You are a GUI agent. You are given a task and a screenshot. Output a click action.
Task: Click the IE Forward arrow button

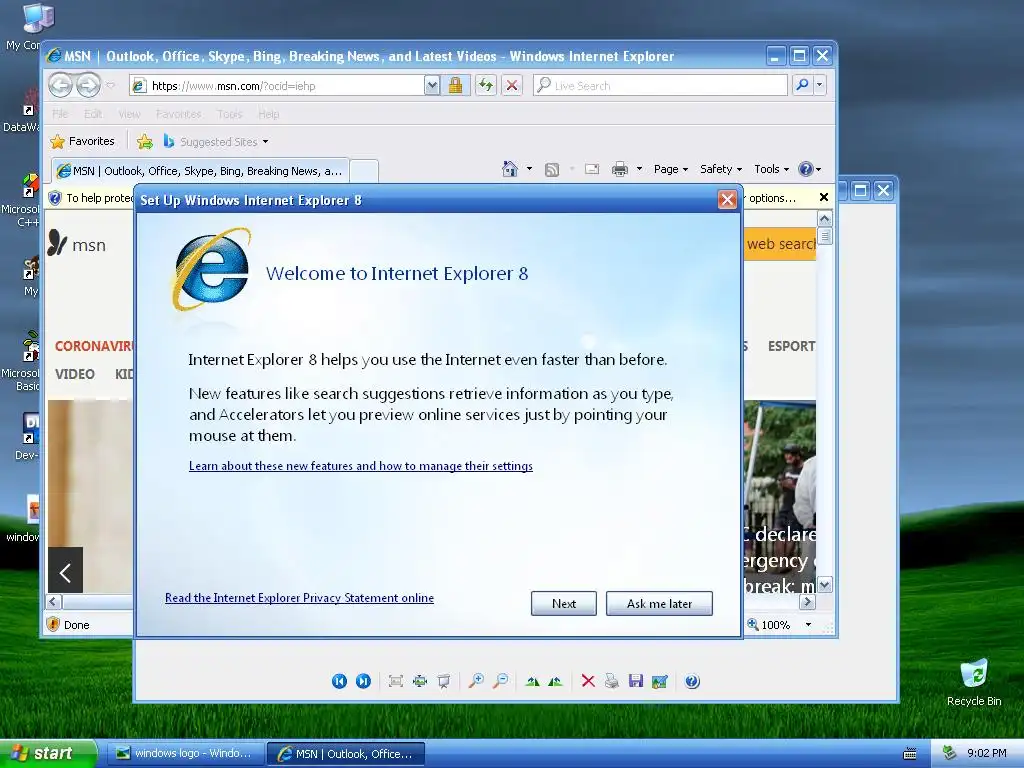(x=88, y=85)
